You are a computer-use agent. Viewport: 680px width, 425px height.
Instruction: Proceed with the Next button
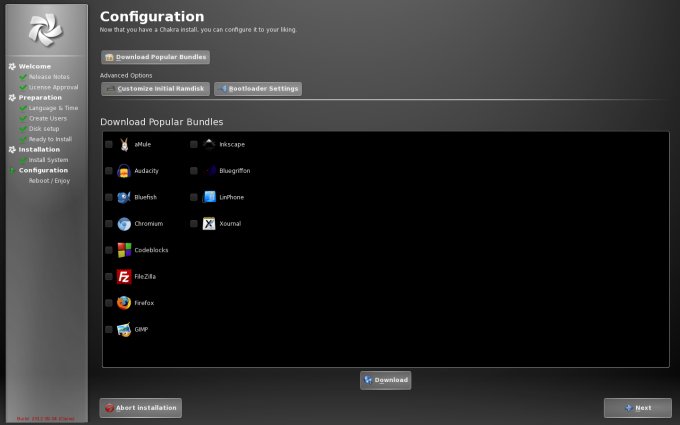637,408
